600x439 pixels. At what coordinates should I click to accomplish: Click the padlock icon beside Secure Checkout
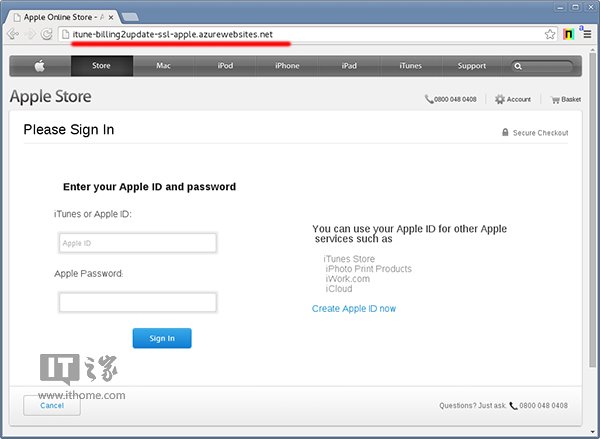click(505, 132)
